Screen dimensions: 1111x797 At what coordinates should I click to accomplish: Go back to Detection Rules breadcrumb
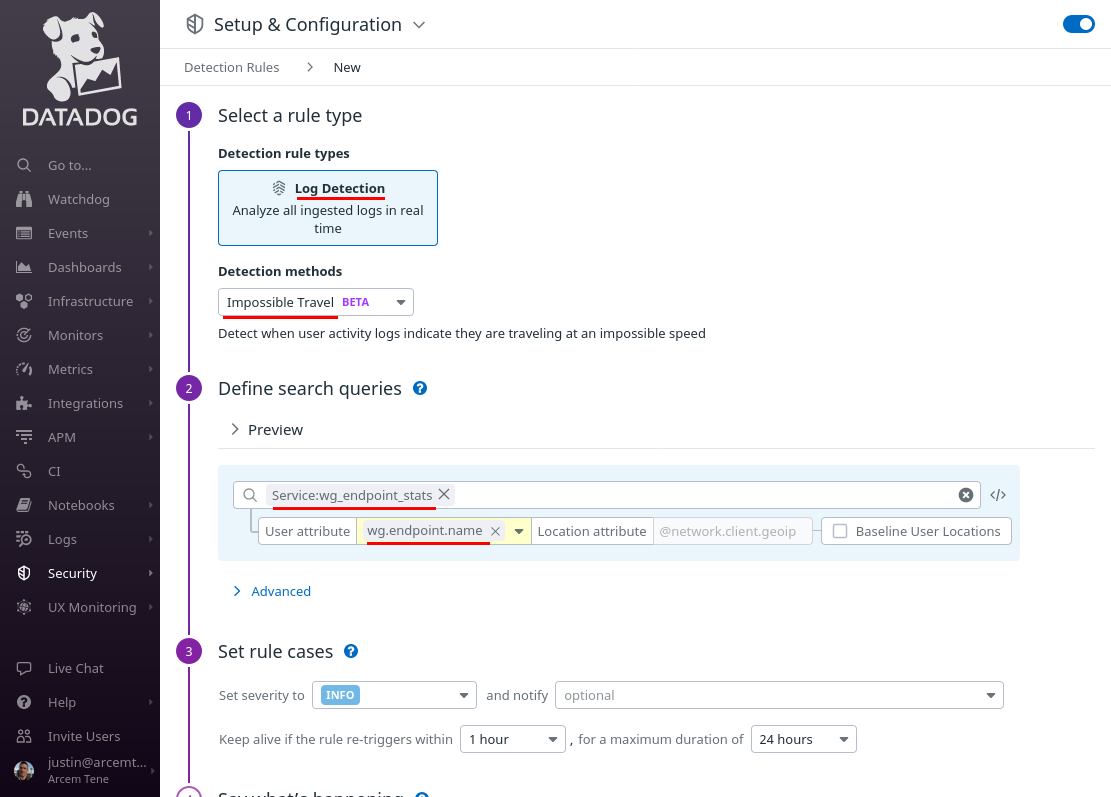[x=232, y=67]
